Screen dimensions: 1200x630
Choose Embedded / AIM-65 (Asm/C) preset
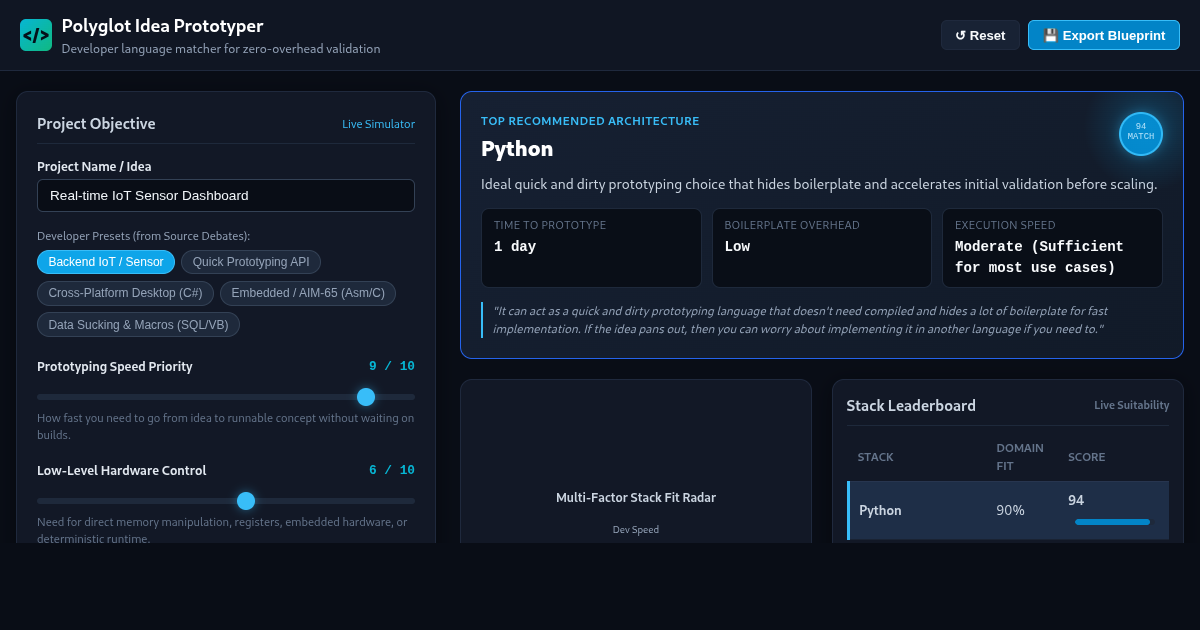pyautogui.click(x=308, y=293)
